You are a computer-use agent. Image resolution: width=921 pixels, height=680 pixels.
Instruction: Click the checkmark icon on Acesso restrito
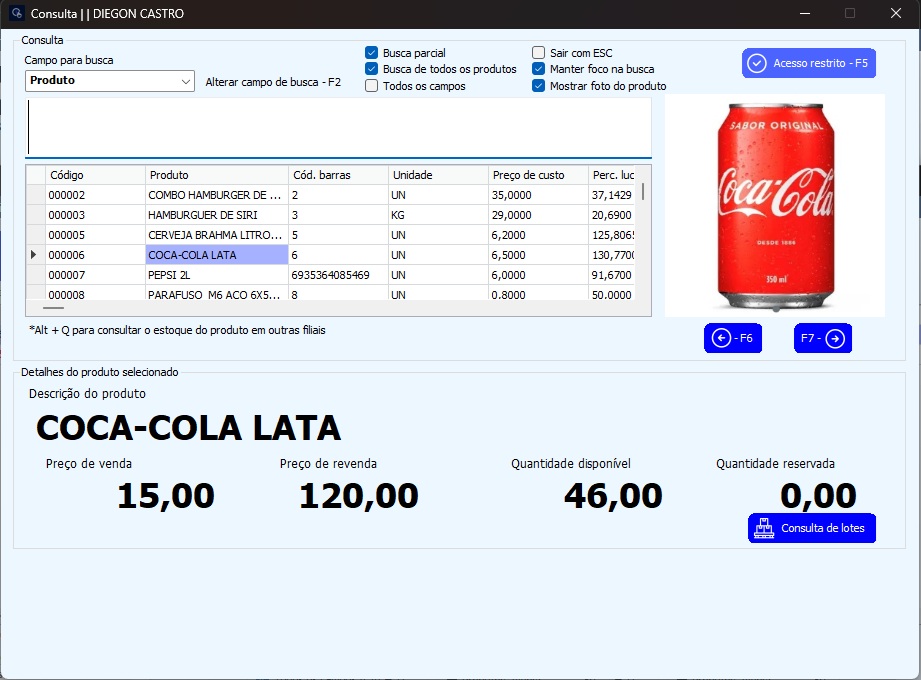point(757,63)
